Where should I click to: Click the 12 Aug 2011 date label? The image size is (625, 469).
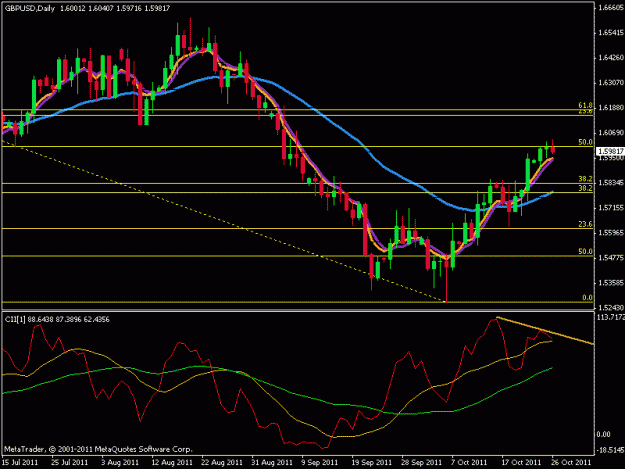[172, 462]
